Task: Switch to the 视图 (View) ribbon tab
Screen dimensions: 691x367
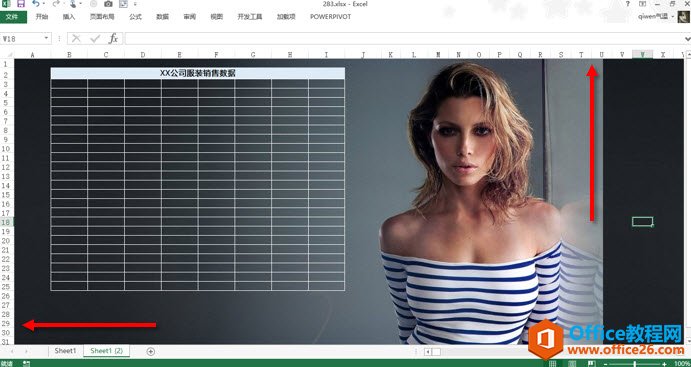Action: [216, 17]
